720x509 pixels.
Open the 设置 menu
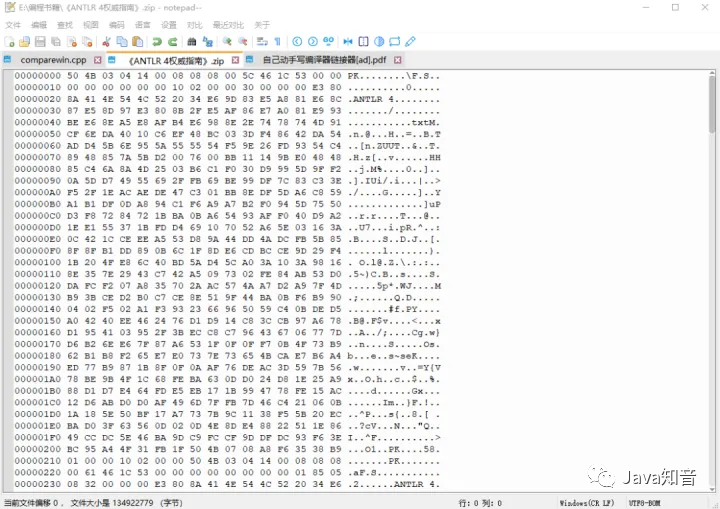[169, 25]
